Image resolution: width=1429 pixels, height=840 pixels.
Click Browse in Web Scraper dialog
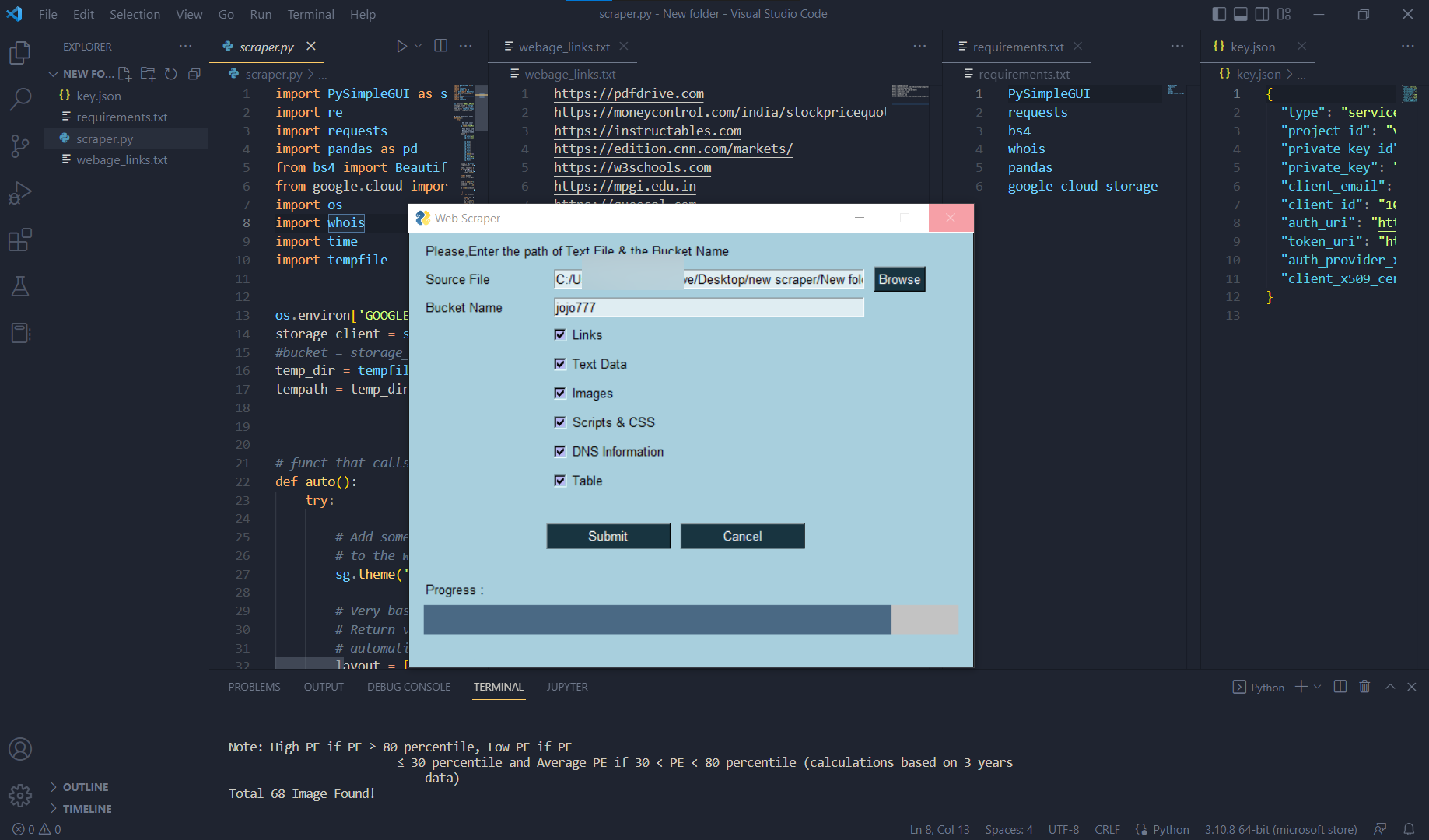tap(899, 279)
